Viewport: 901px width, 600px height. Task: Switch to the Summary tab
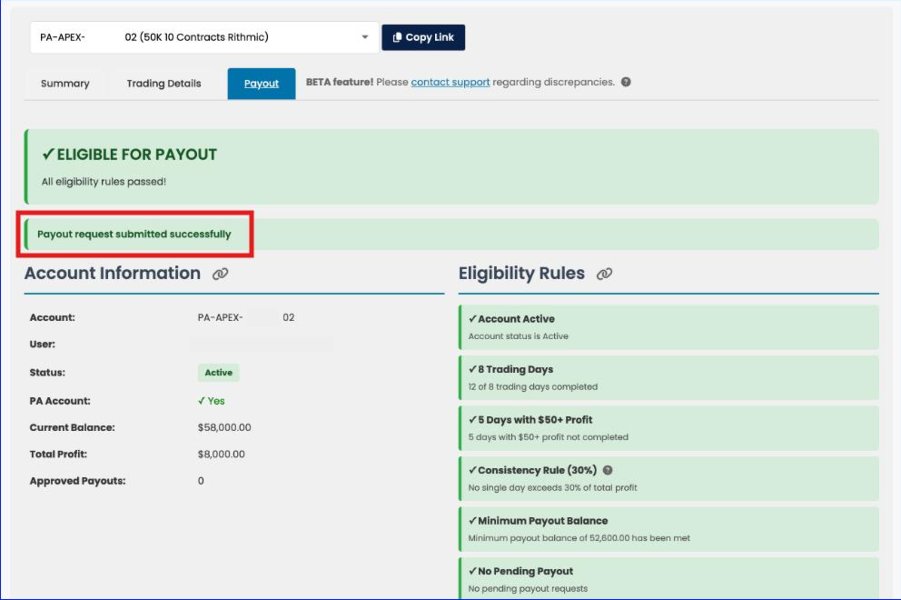click(x=65, y=83)
